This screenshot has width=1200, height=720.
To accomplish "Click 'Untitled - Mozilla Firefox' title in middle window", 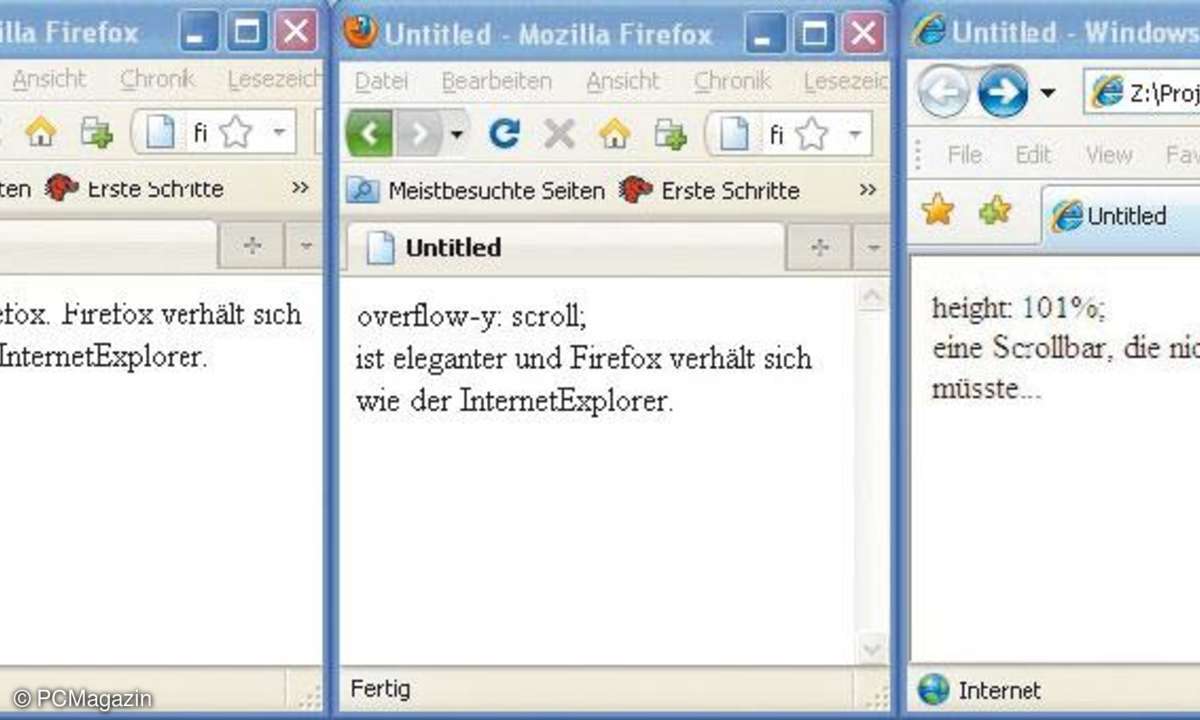I will pyautogui.click(x=549, y=34).
